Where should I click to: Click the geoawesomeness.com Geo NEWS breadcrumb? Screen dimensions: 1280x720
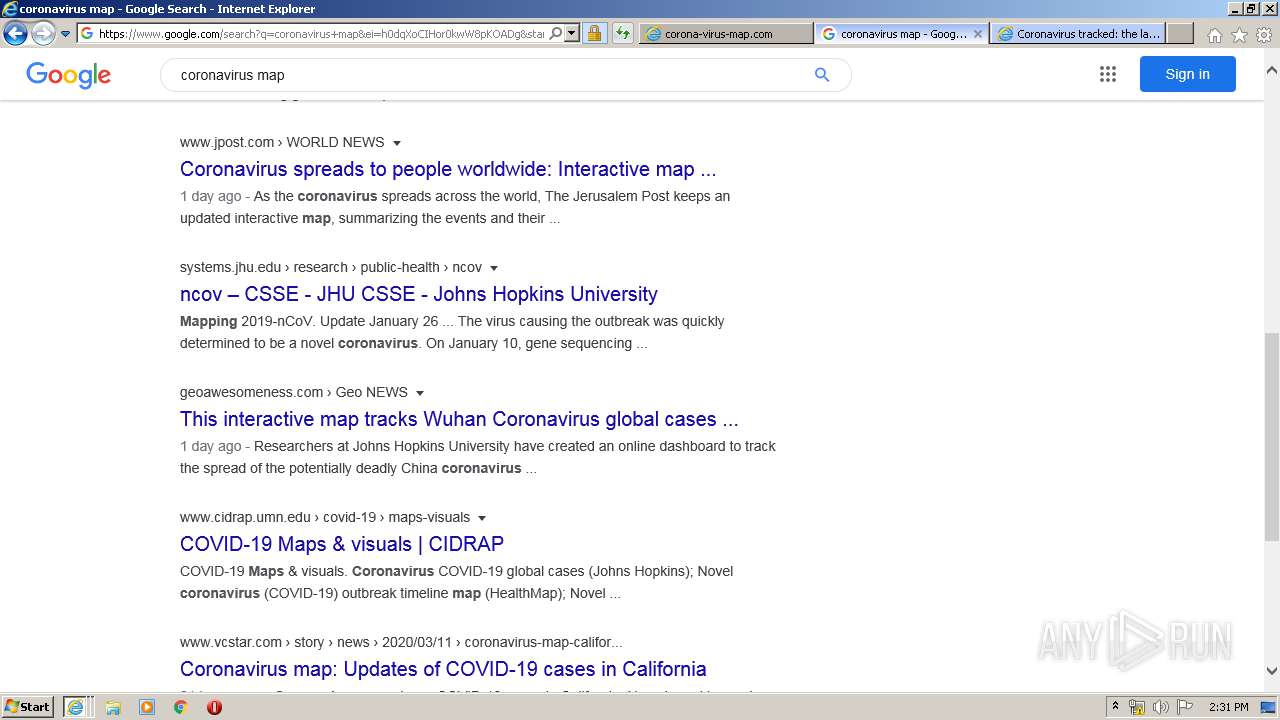pos(294,392)
